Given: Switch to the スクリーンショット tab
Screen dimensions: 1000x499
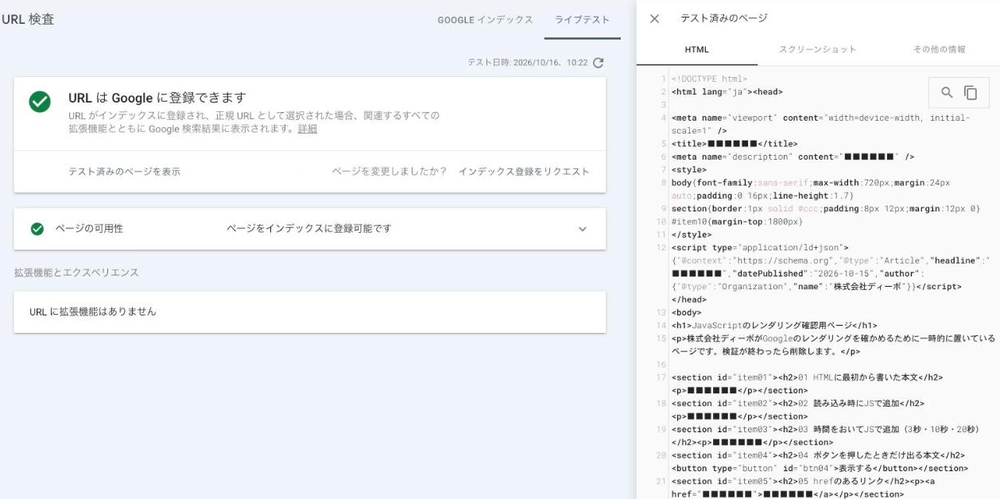Looking at the screenshot, I should [818, 49].
